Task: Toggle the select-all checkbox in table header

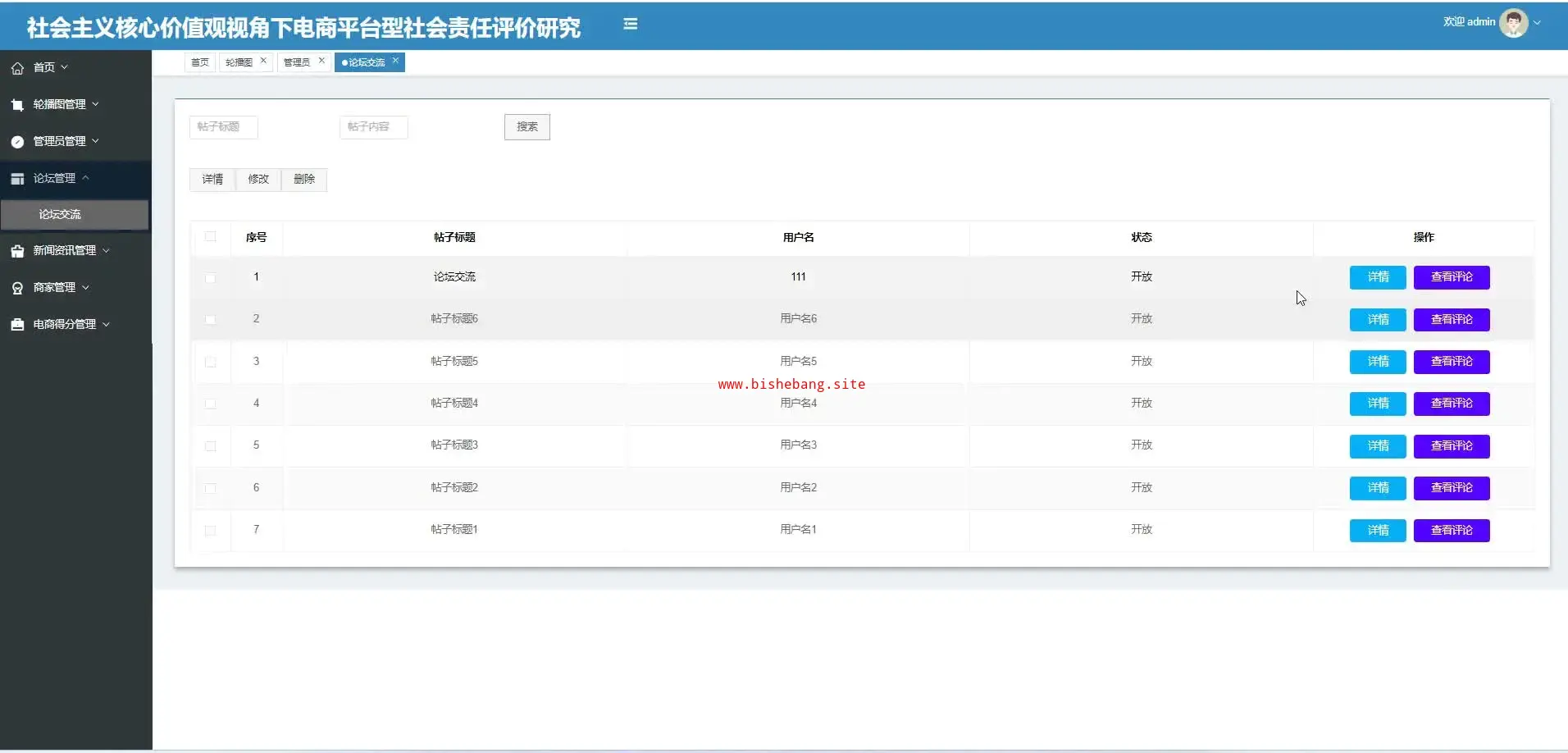Action: [x=211, y=237]
